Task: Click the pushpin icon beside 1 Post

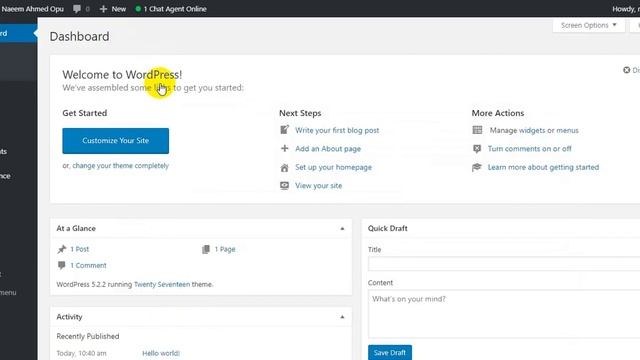Action: point(62,249)
